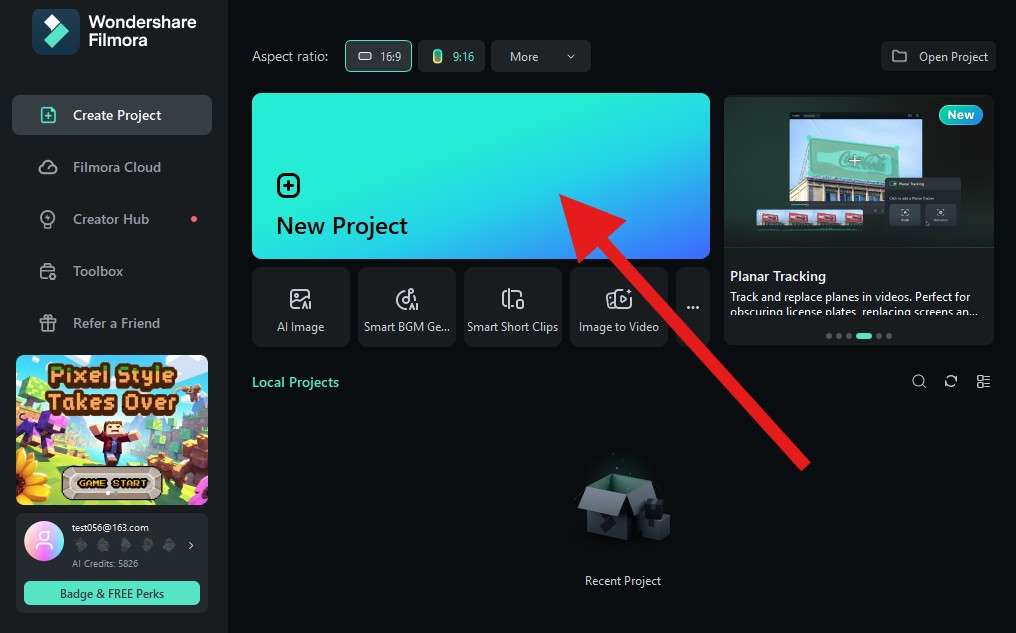Open the Create Project sidebar section
The height and width of the screenshot is (633, 1016).
pyautogui.click(x=112, y=115)
